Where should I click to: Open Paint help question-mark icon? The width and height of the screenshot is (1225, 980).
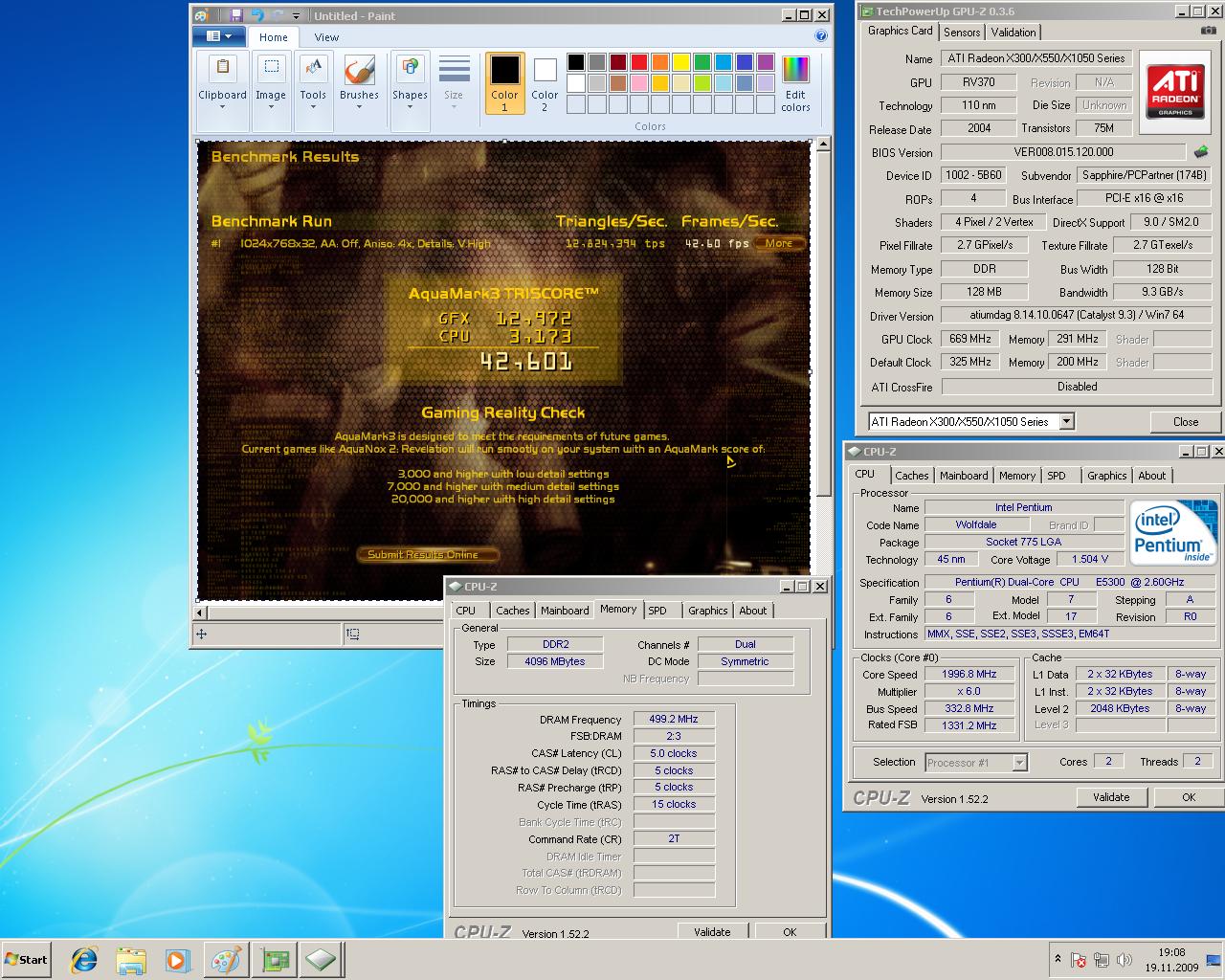coord(821,36)
